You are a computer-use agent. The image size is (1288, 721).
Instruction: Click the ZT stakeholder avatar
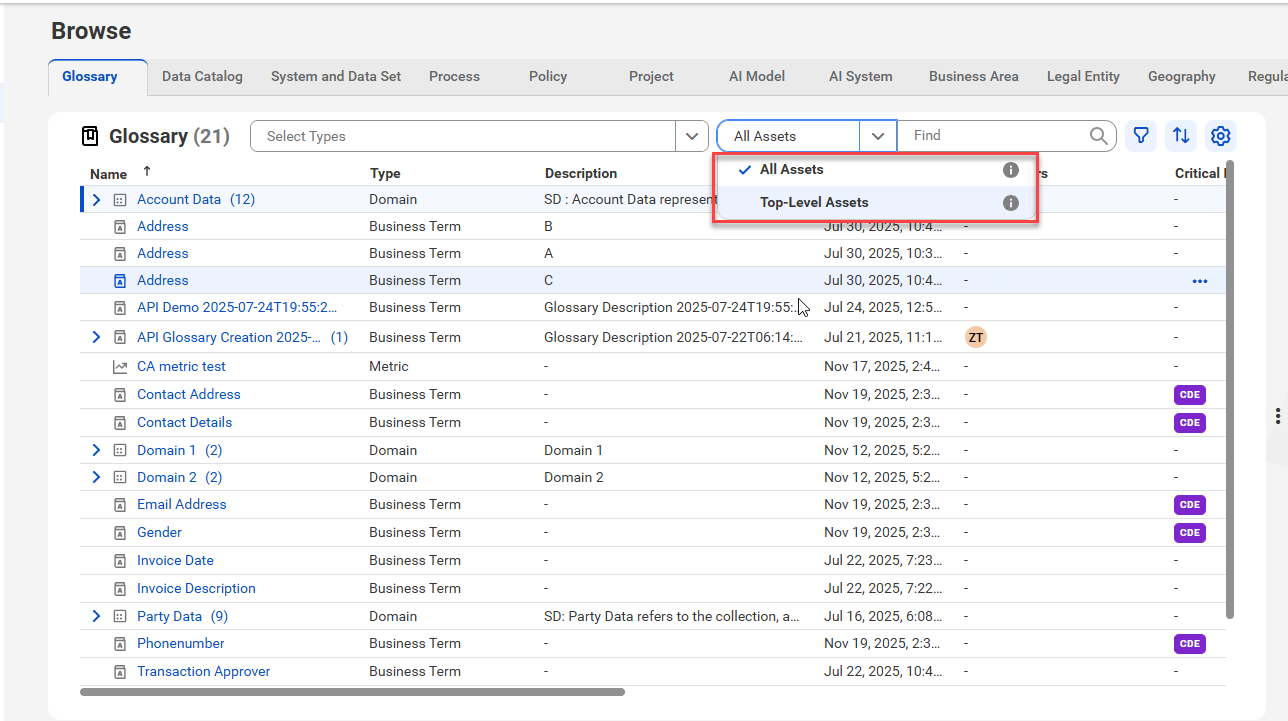click(x=975, y=338)
